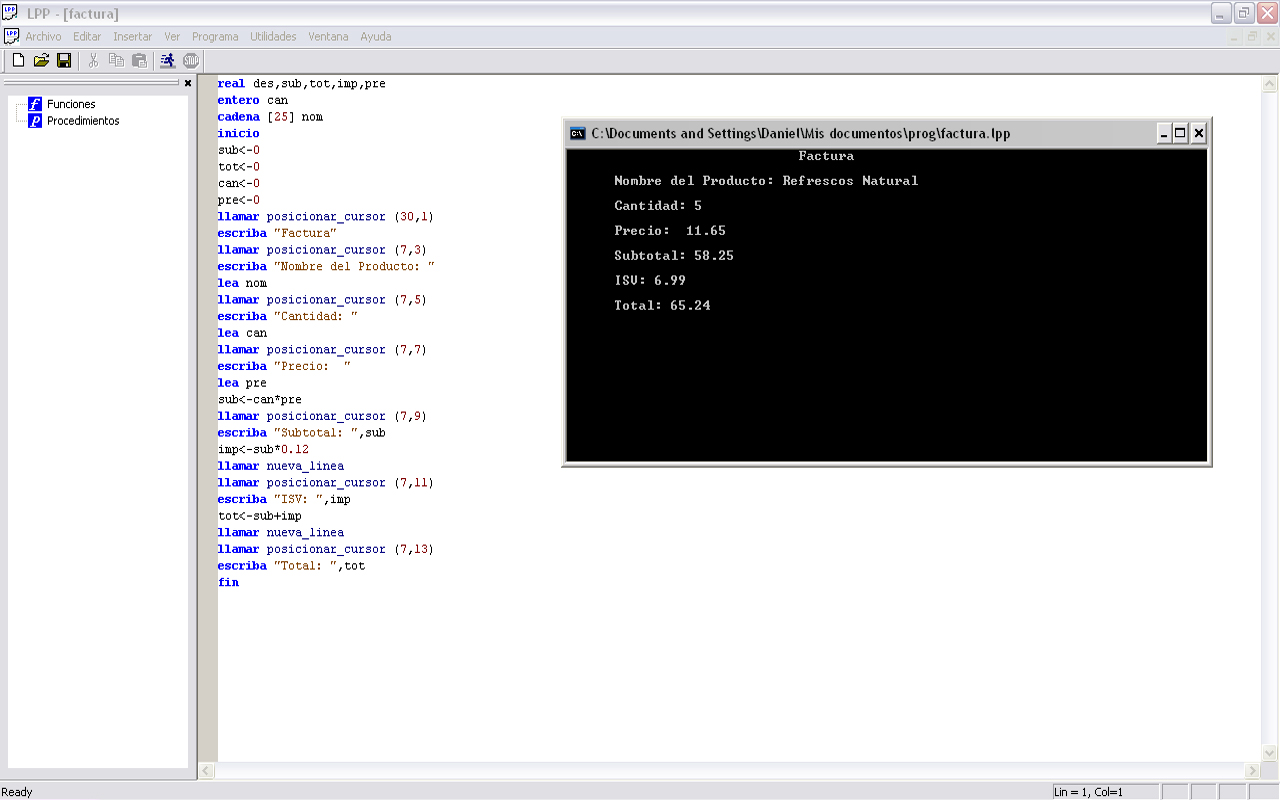Click editor horizontal scrollbar right arrow

tap(1252, 771)
